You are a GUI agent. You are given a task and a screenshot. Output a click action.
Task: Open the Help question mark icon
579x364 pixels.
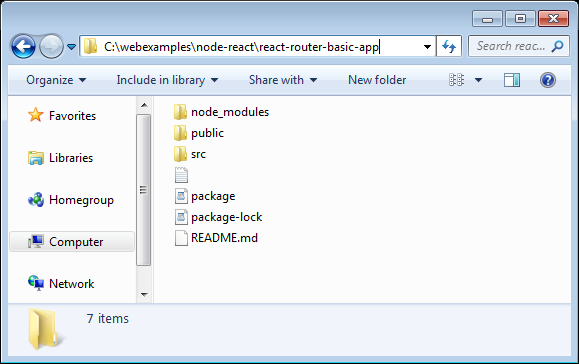pyautogui.click(x=548, y=80)
